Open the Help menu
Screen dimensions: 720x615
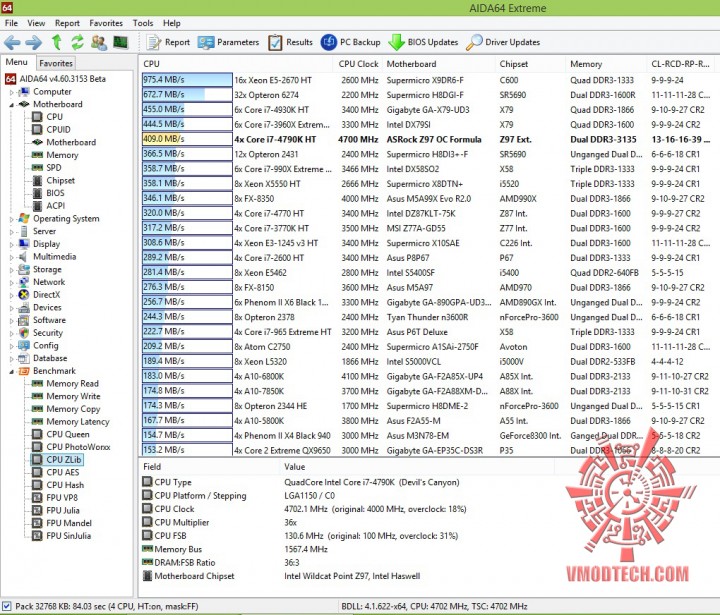coord(172,23)
